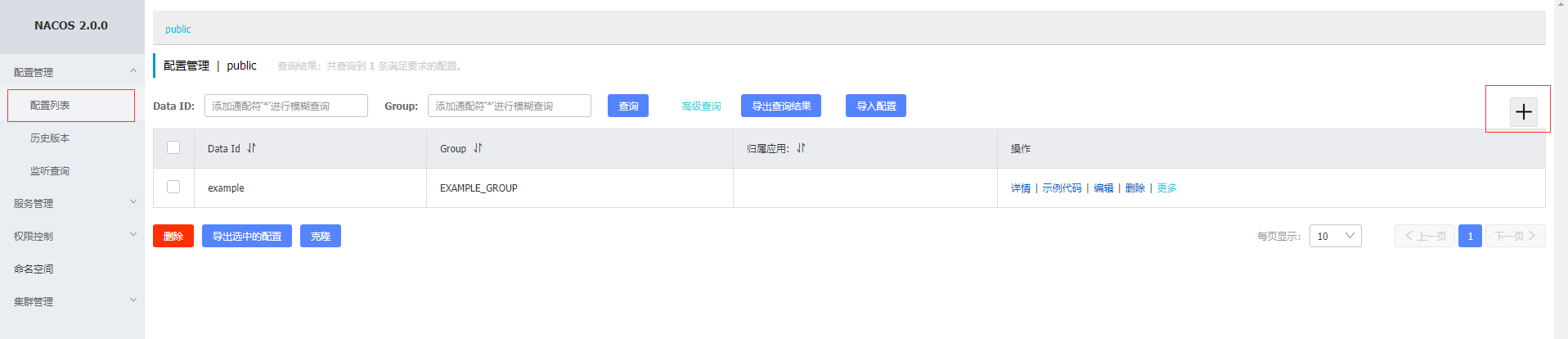Viewport: 1568px width, 339px height.
Task: Click the 克隆 clone button
Action: (321, 236)
